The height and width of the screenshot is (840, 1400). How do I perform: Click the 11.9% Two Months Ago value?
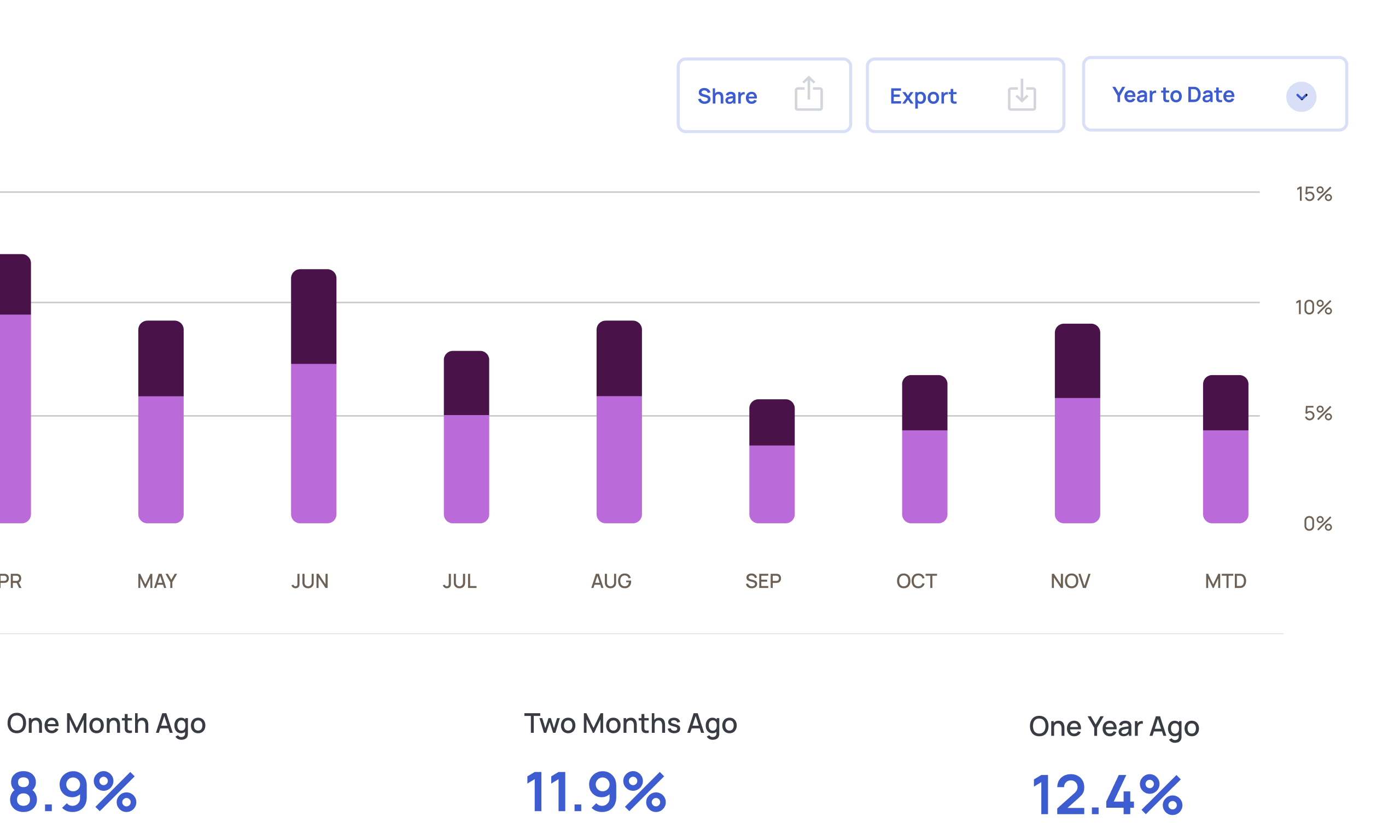pos(596,791)
